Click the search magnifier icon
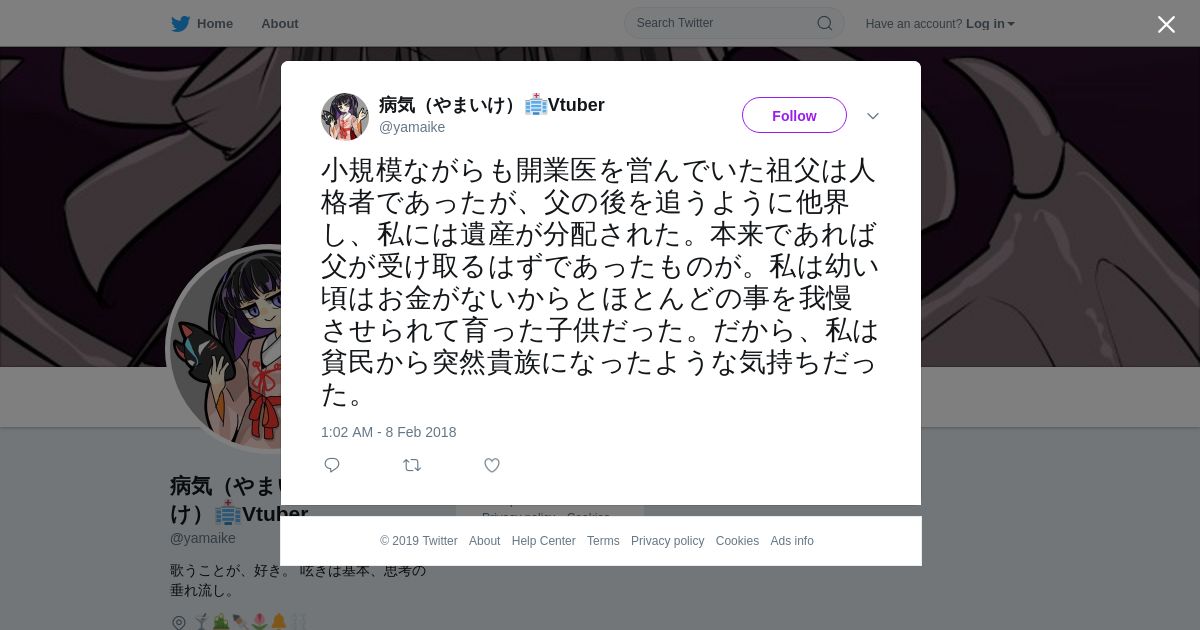 (x=825, y=23)
